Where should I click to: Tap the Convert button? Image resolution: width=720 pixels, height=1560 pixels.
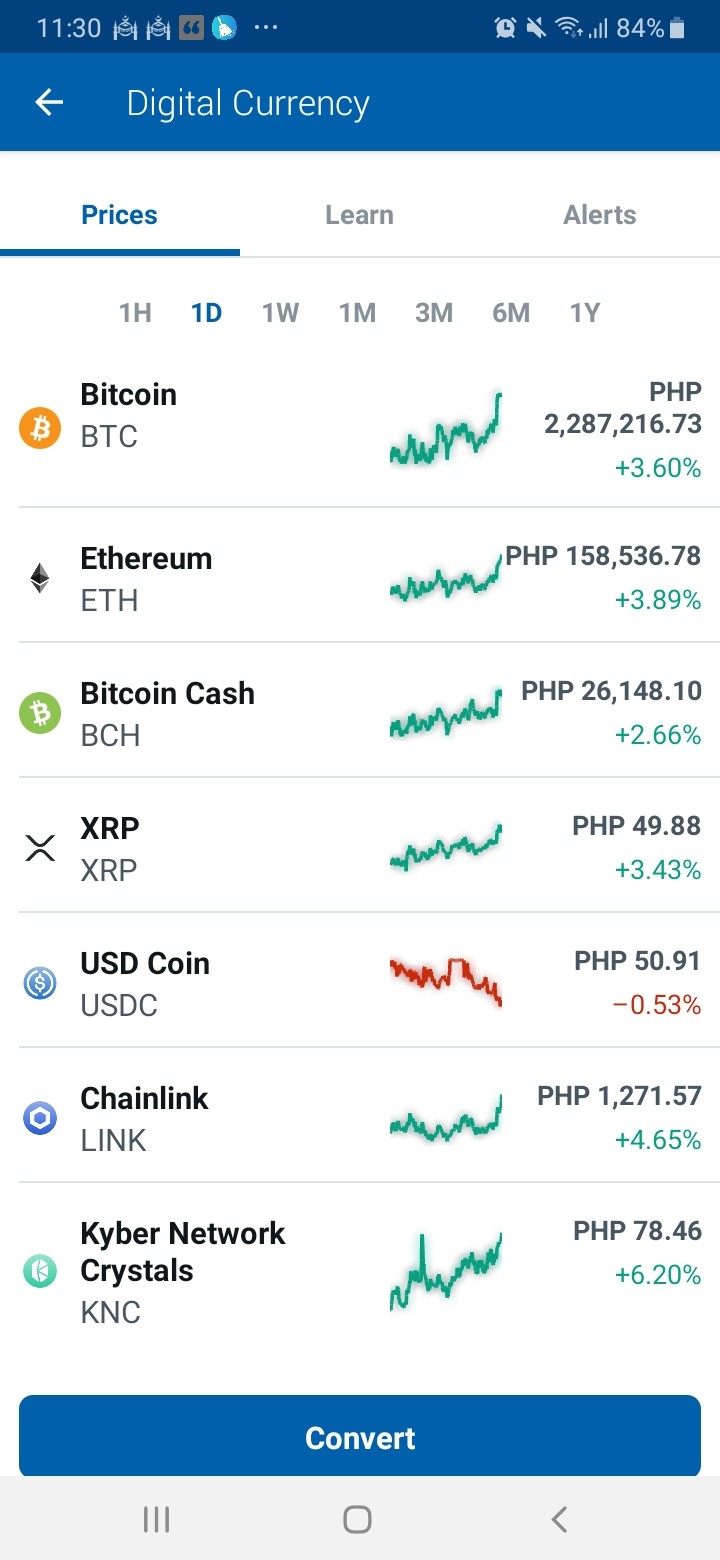click(360, 1437)
